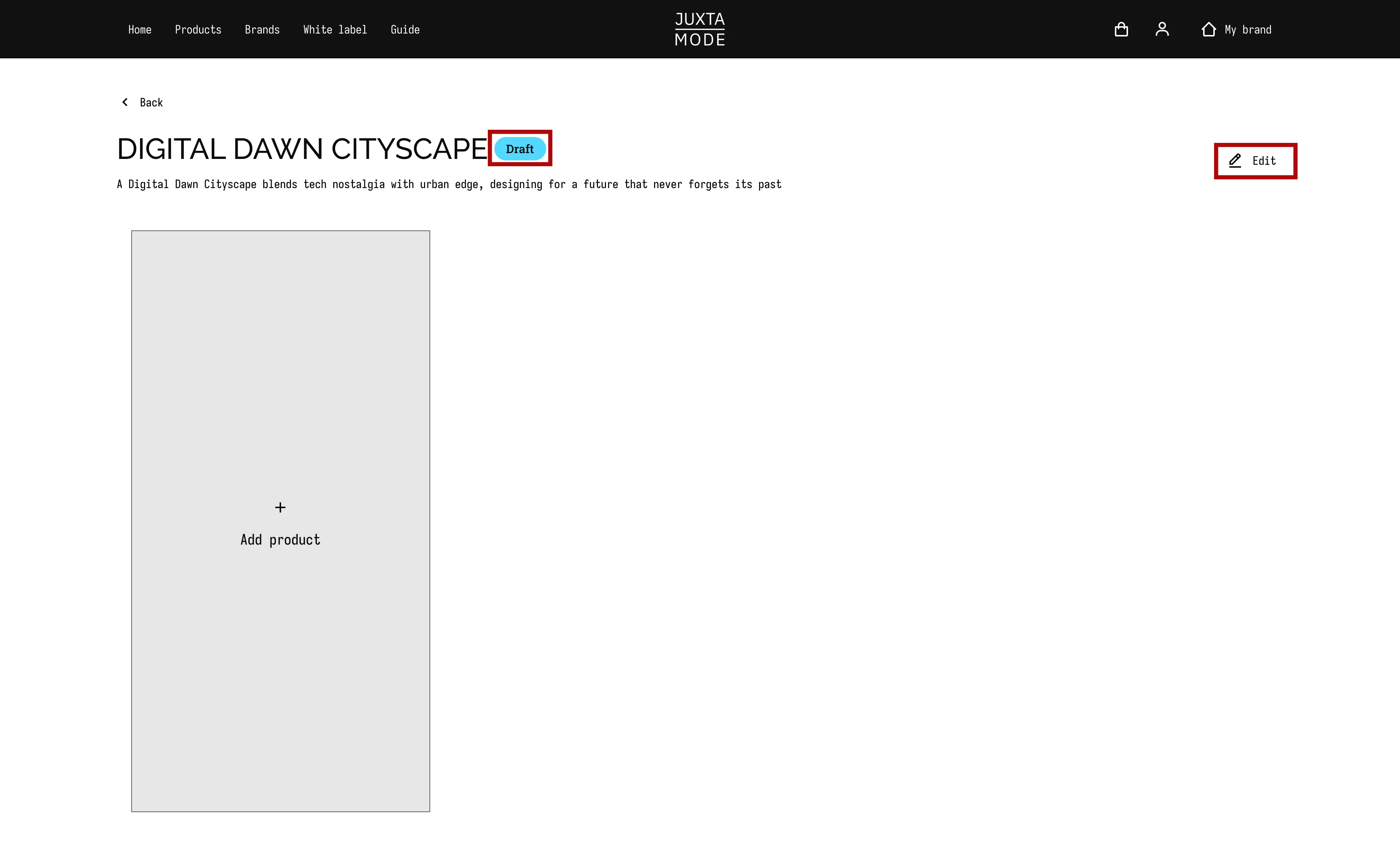Viewport: 1400px width, 857px height.
Task: Open the shopping bag icon
Action: coord(1121,30)
